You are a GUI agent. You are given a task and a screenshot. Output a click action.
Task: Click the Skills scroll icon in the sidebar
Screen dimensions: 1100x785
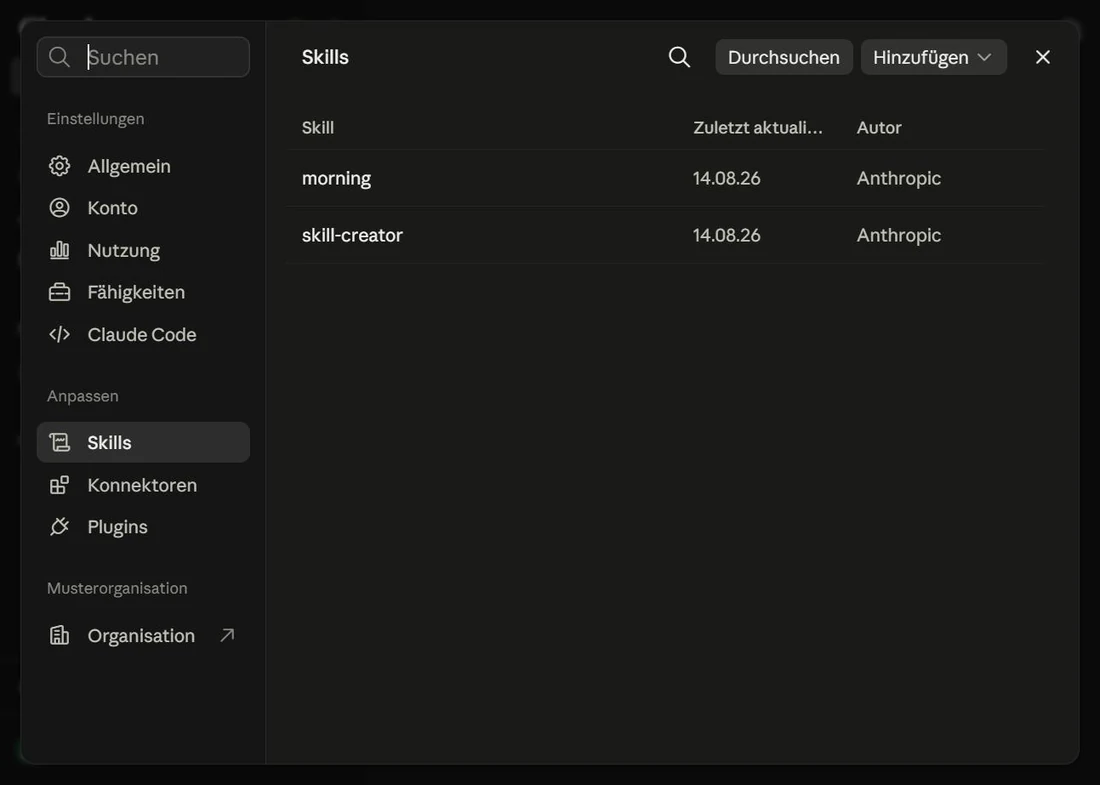60,442
